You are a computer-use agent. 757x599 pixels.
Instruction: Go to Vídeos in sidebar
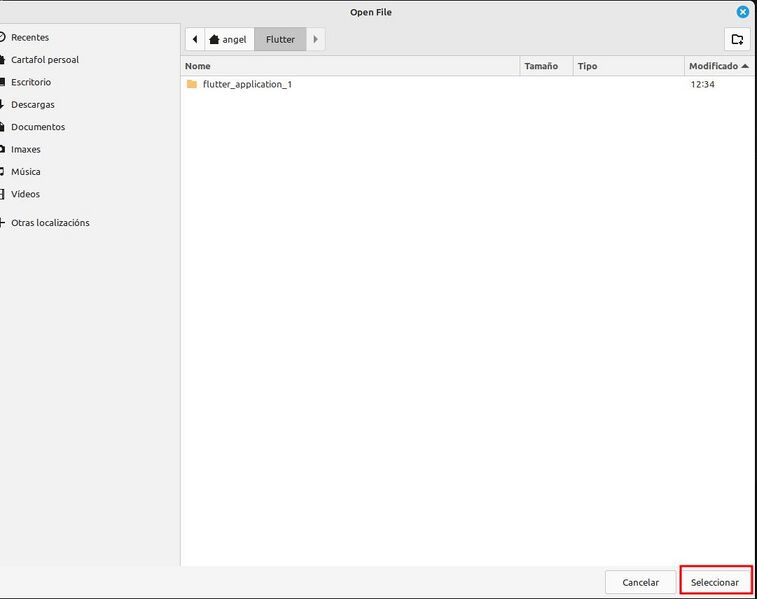[x=90, y=194]
